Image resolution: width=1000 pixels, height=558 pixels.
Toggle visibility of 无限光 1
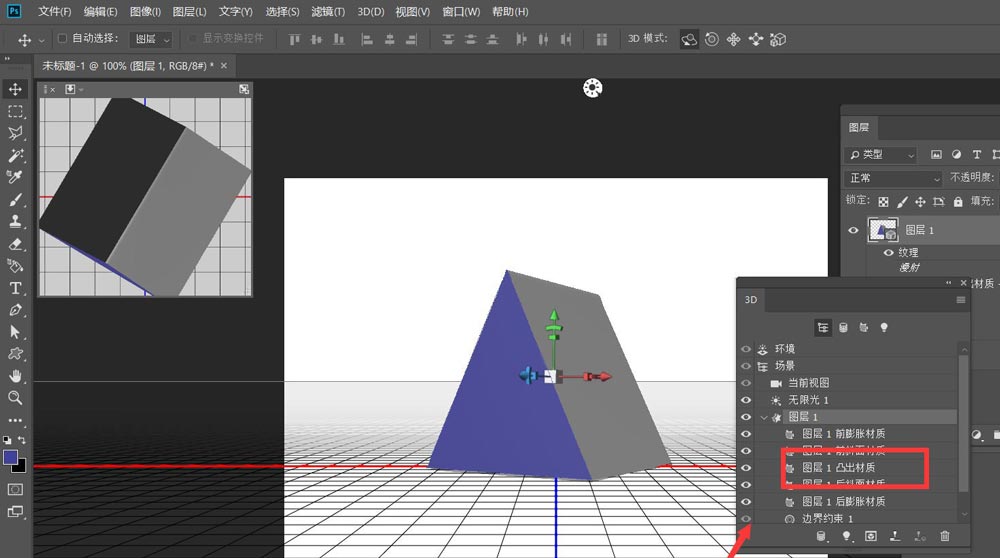coord(745,400)
